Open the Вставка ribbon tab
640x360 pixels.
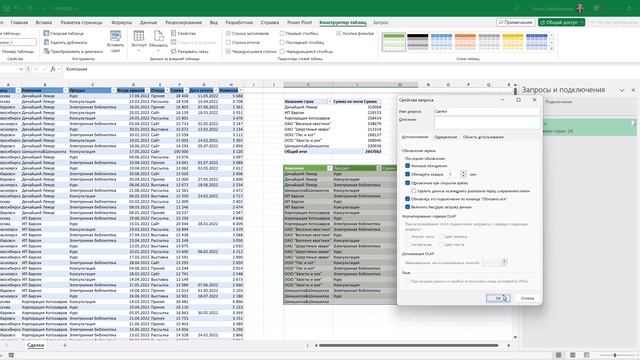tap(44, 22)
